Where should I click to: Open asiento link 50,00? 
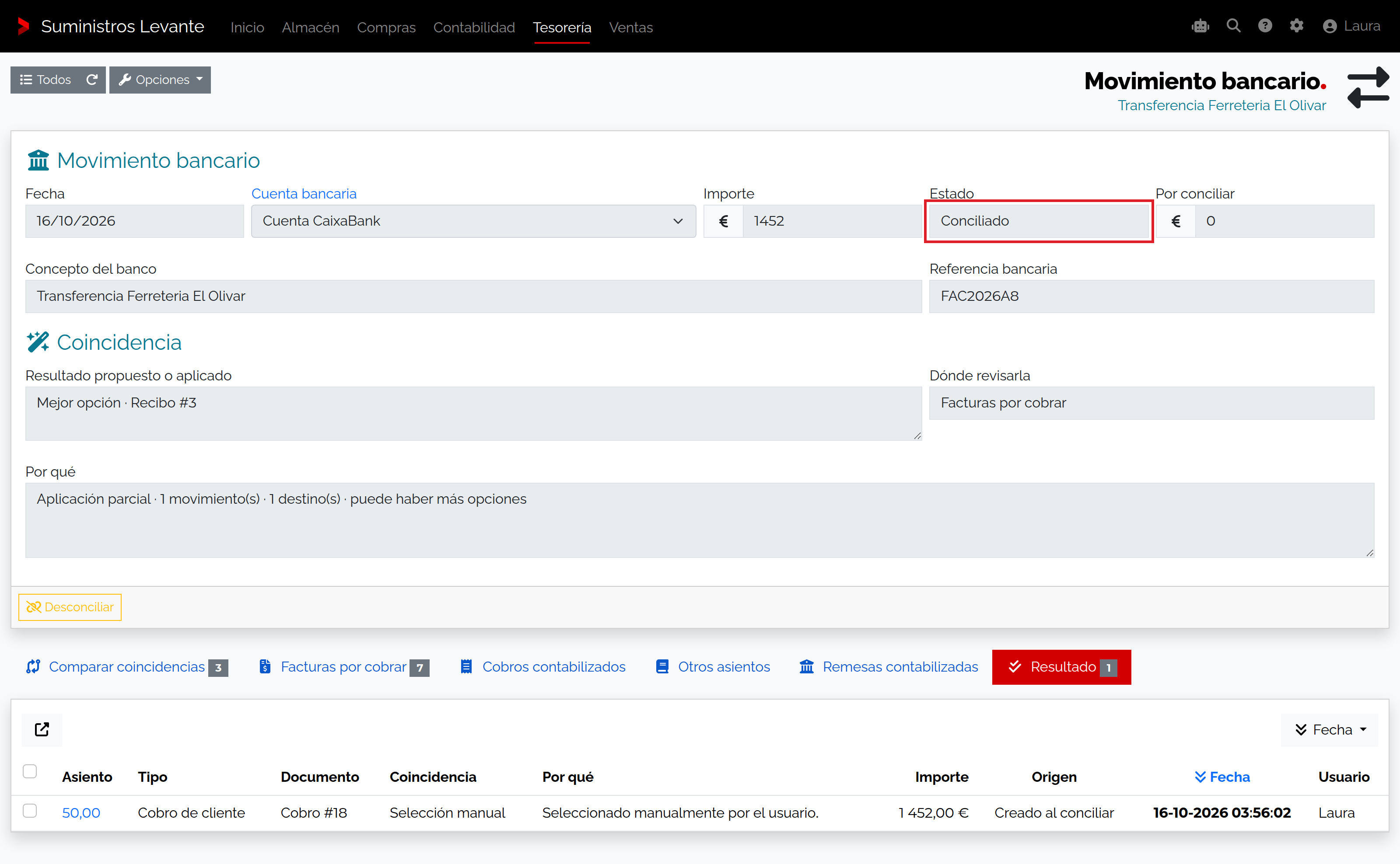pos(81,812)
